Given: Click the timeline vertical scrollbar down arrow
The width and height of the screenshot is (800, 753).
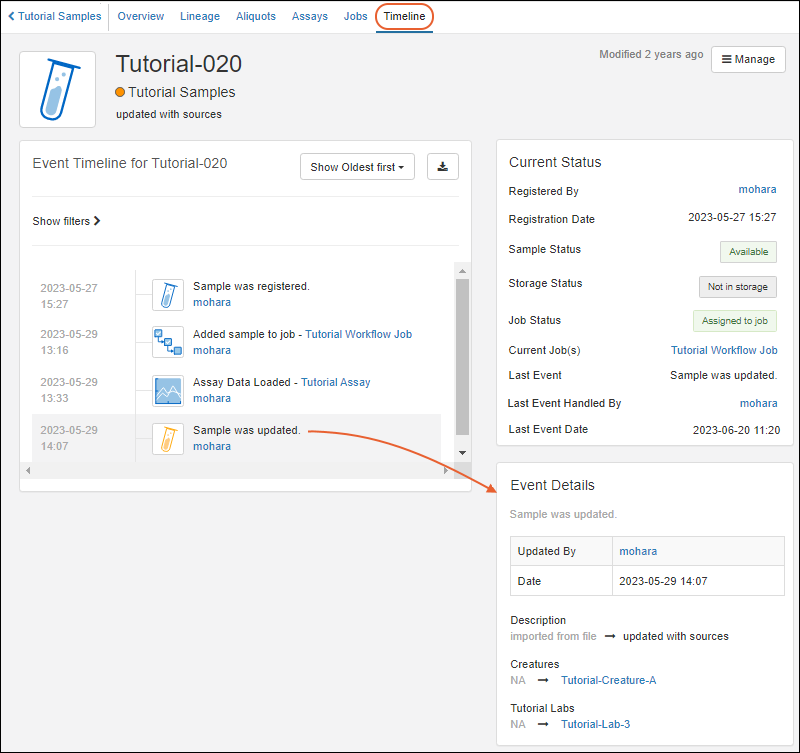Looking at the screenshot, I should click(462, 453).
